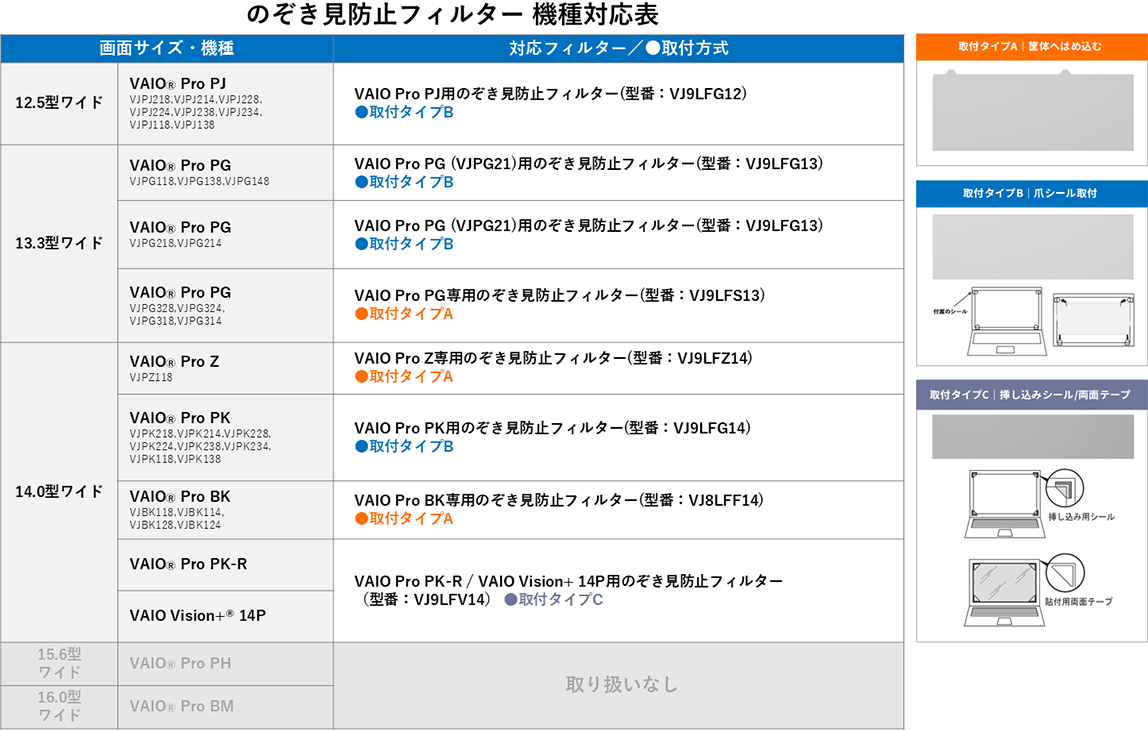Screen dimensions: 1148x732
Task: Click the Type C gray filter illustration
Action: click(1032, 437)
